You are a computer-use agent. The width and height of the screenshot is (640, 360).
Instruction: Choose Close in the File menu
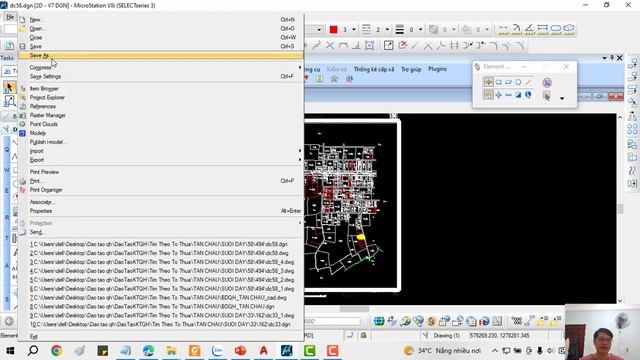point(161,38)
